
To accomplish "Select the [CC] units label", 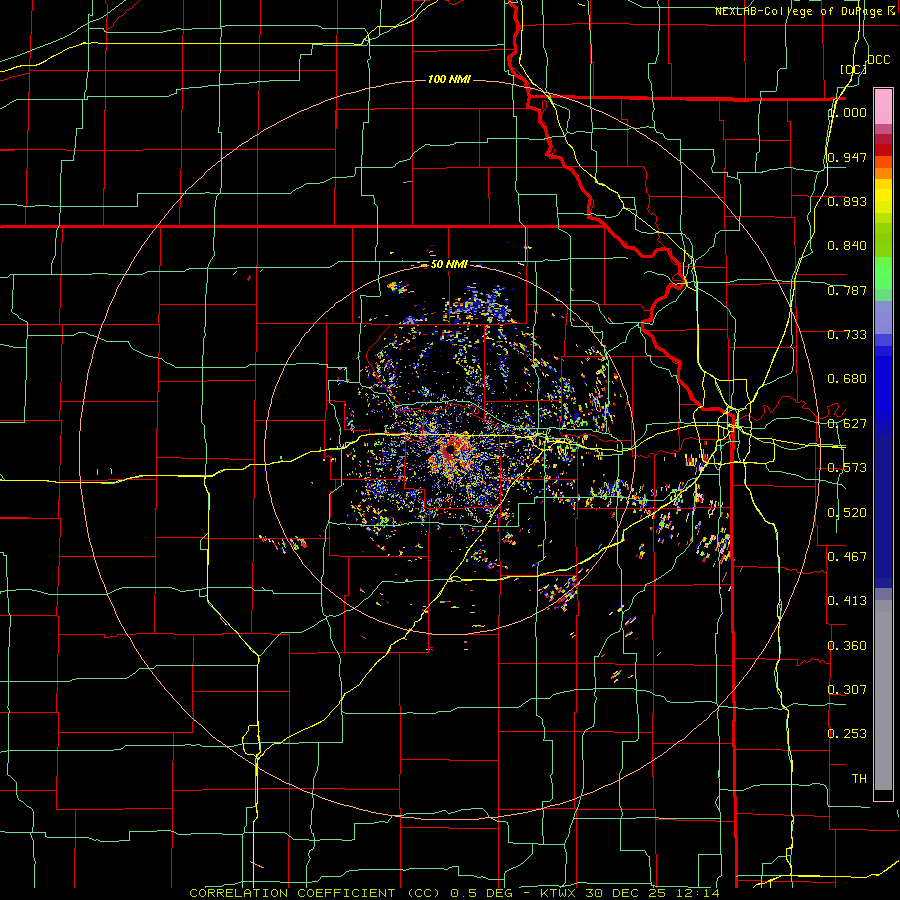I will (853, 69).
